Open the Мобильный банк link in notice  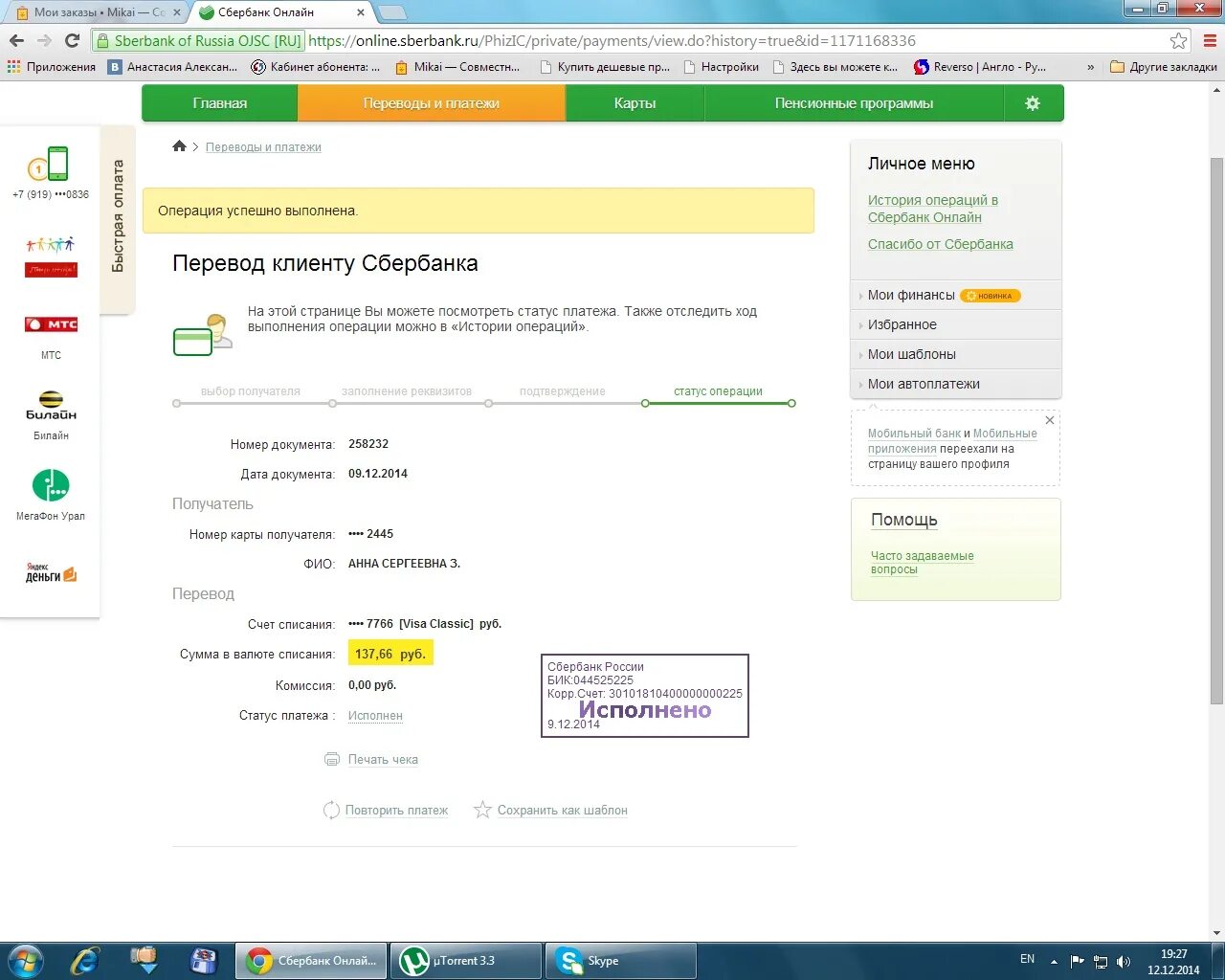(x=914, y=434)
